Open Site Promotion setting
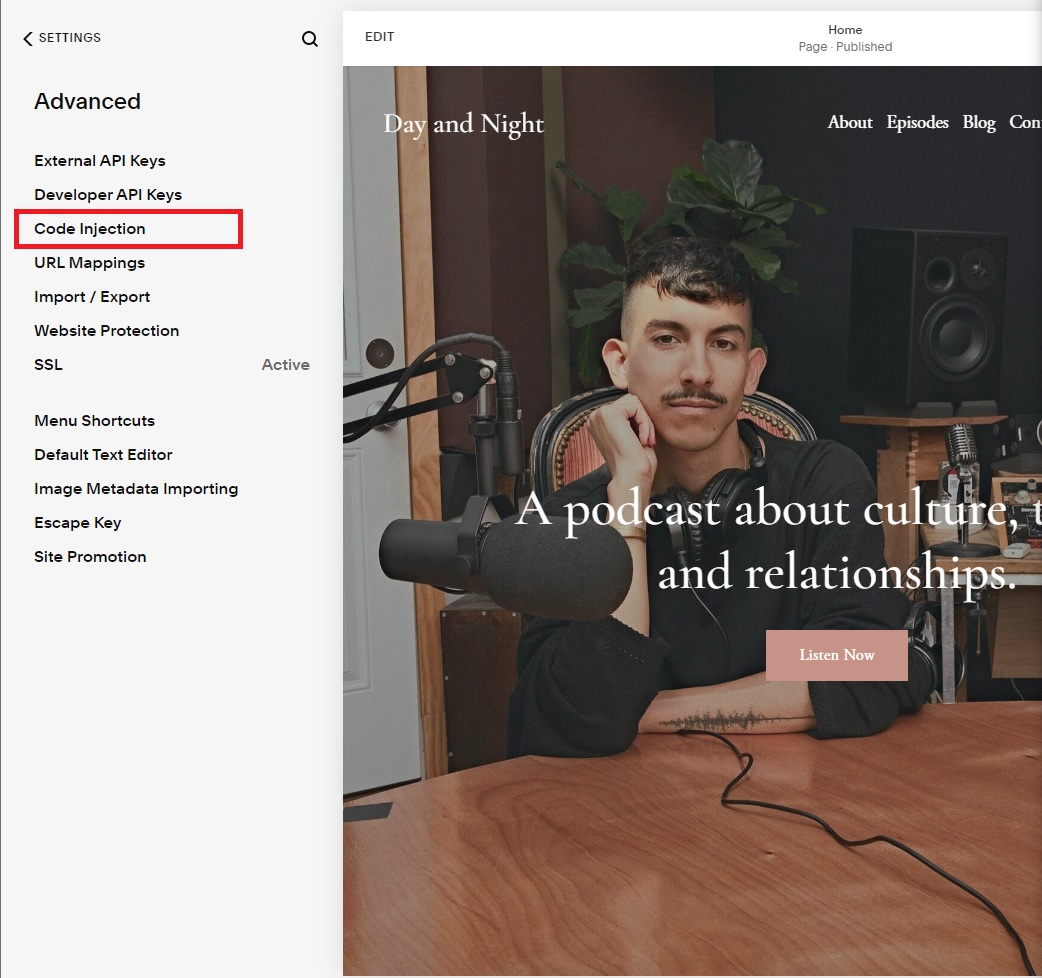Screen dimensions: 1042x978 point(90,557)
